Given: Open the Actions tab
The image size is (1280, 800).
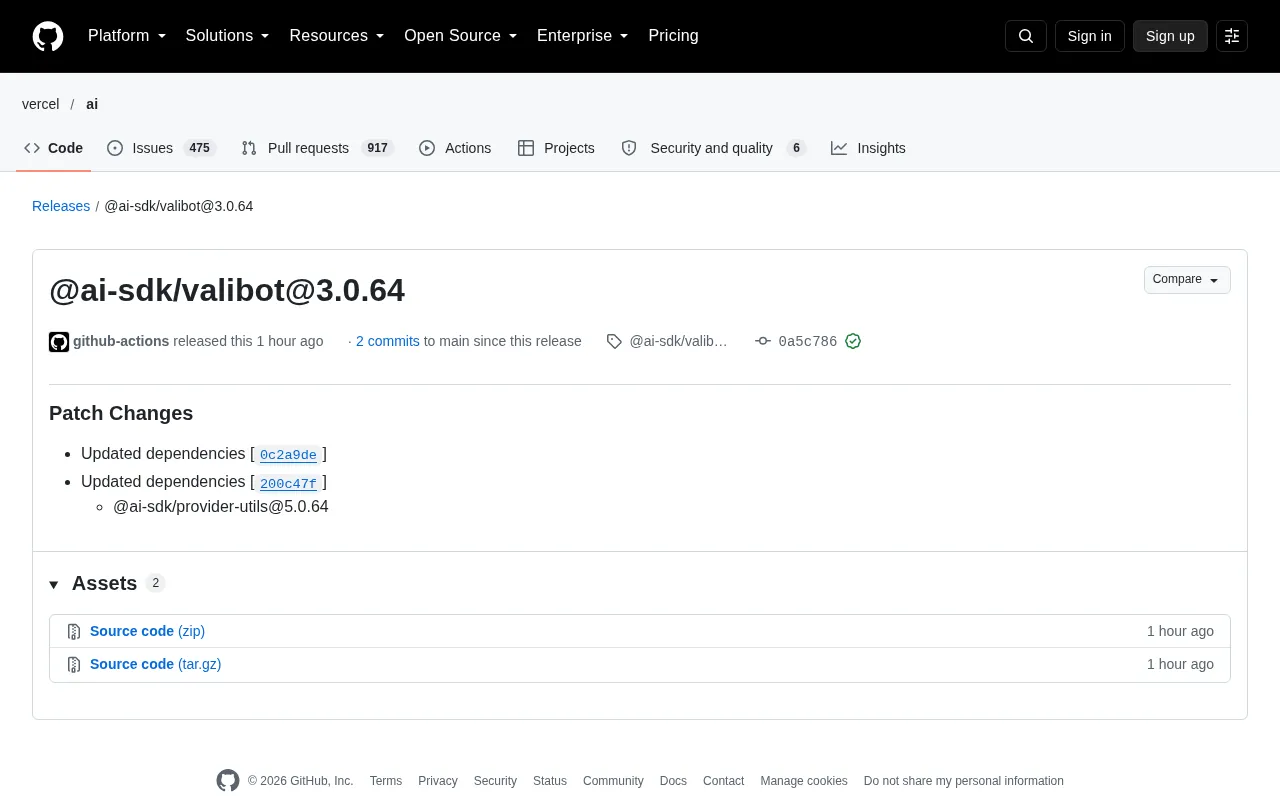Looking at the screenshot, I should 455,148.
